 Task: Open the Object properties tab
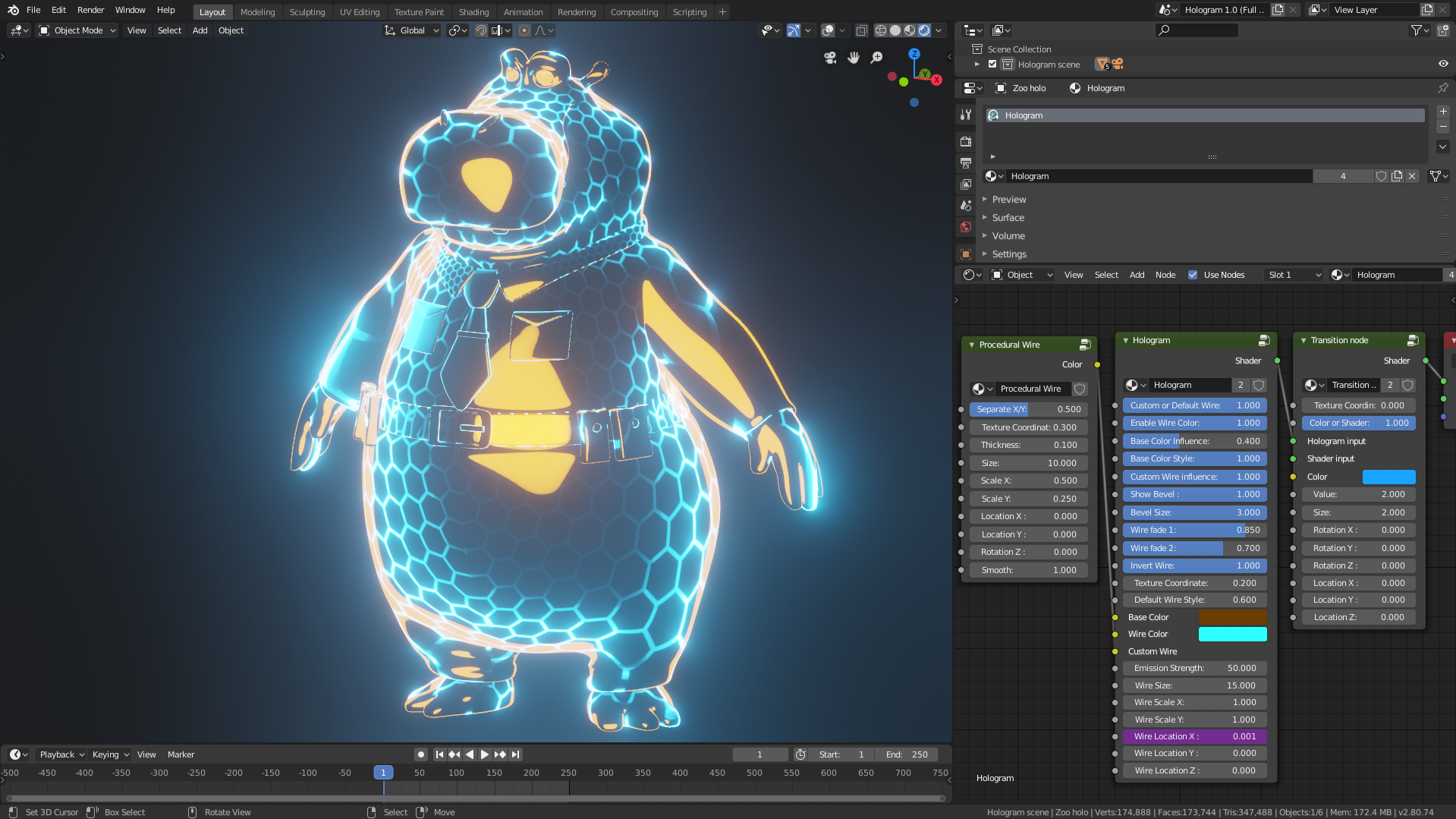[x=964, y=253]
